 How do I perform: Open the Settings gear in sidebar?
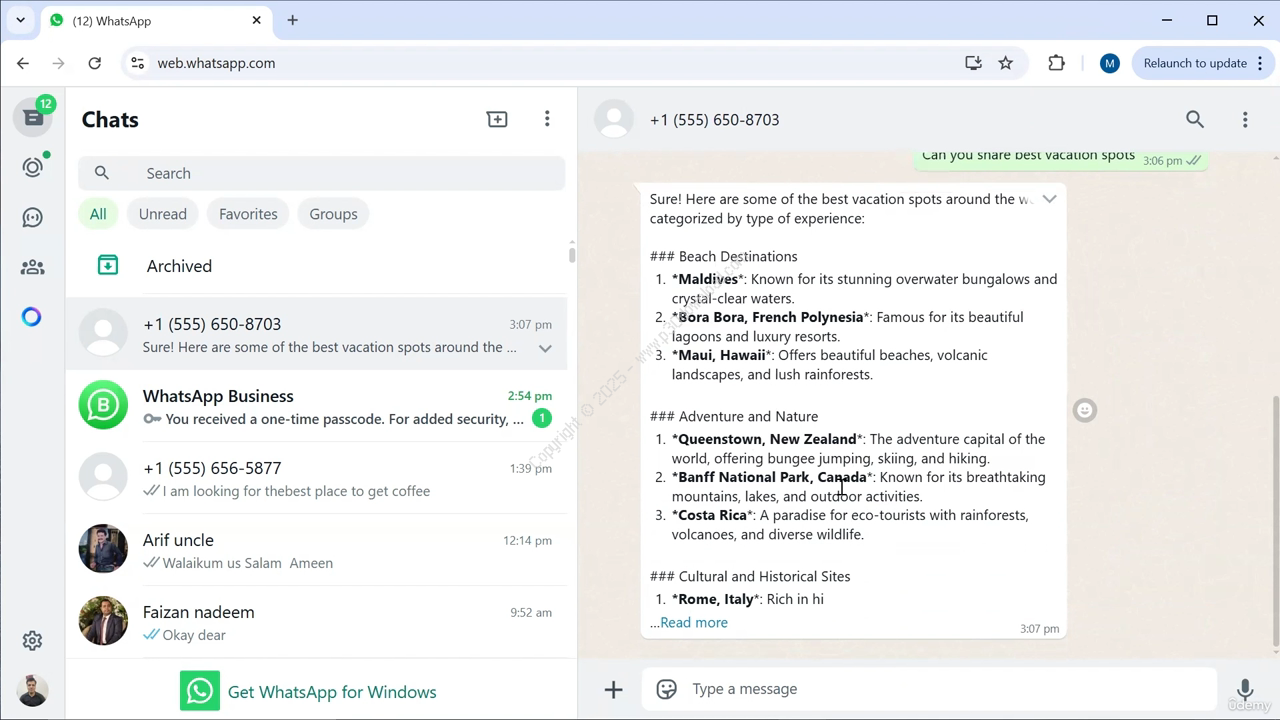point(33,640)
